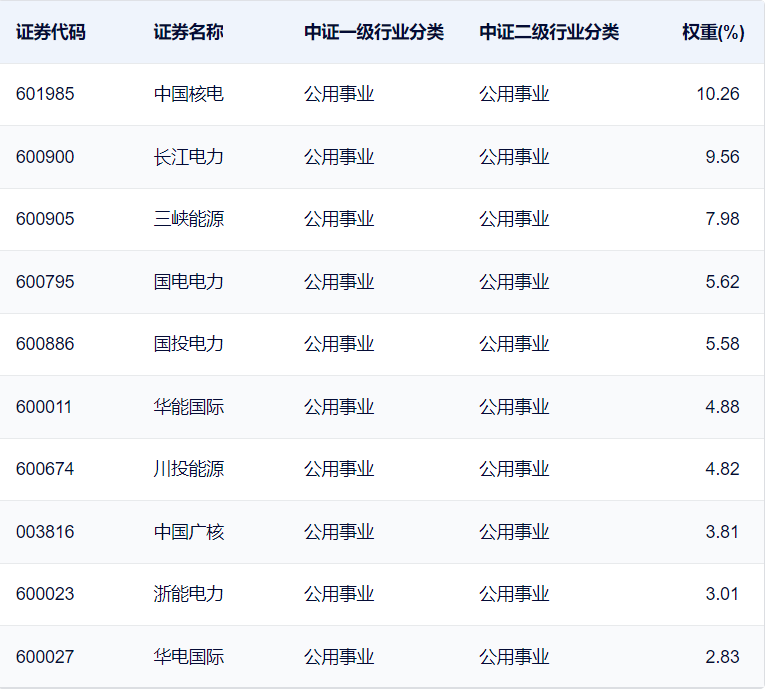Click the weight value 10.26
Screen dimensions: 766x690
pyautogui.click(x=718, y=94)
